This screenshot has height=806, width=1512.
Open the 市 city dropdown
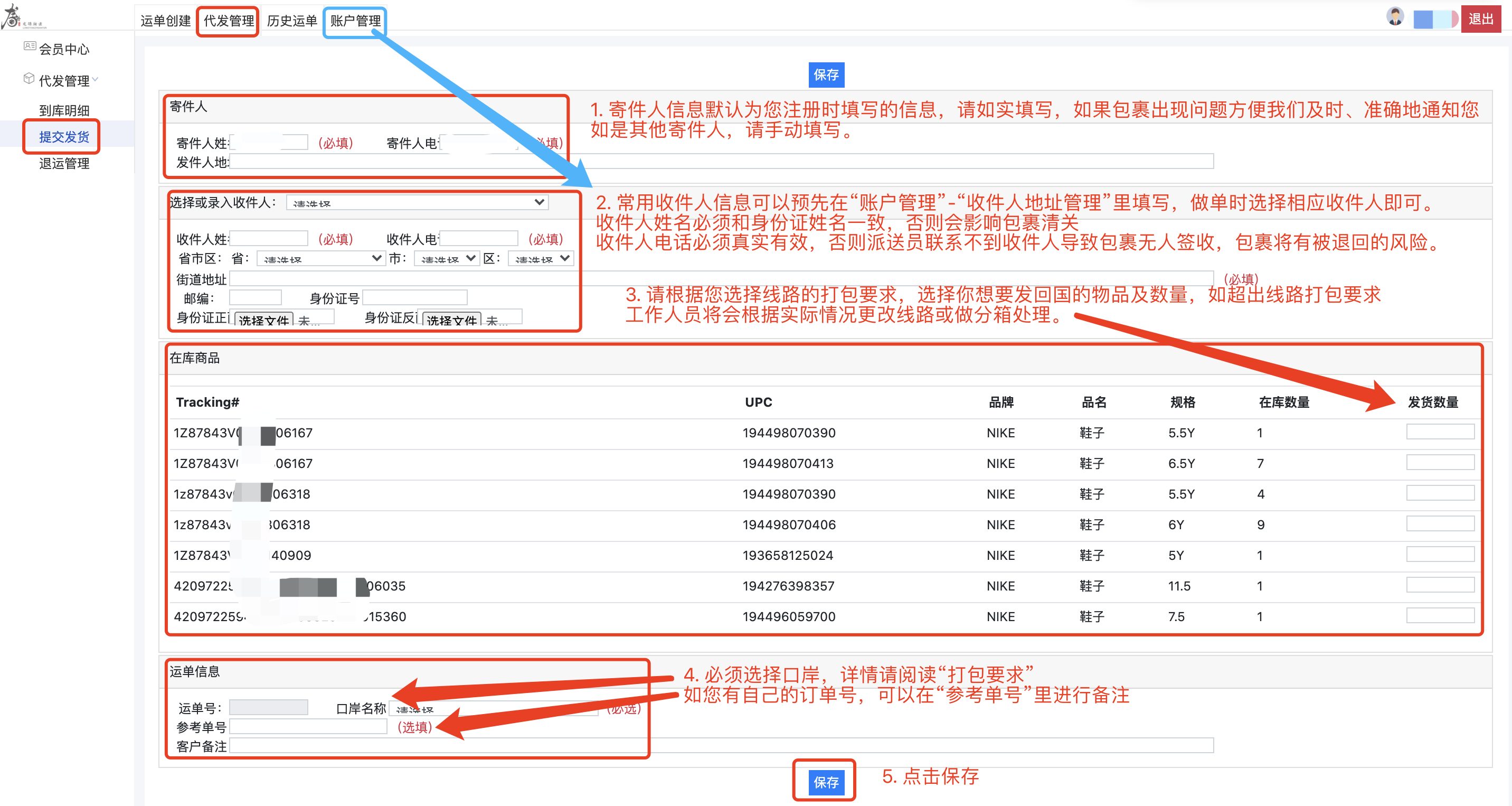(x=446, y=258)
